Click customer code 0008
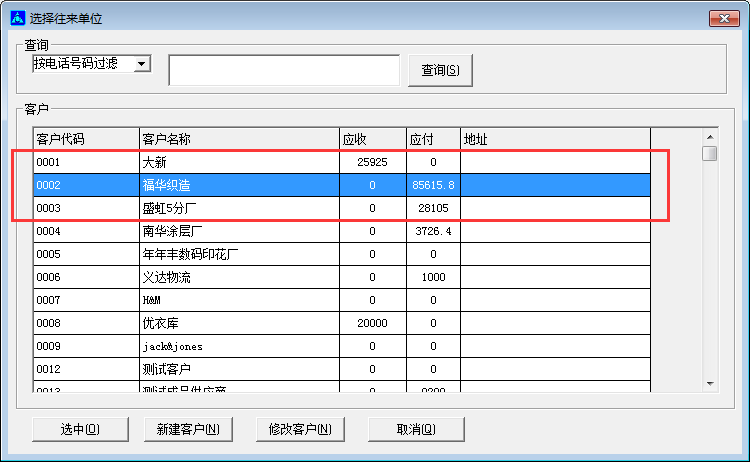Image resolution: width=750 pixels, height=462 pixels. [48, 323]
